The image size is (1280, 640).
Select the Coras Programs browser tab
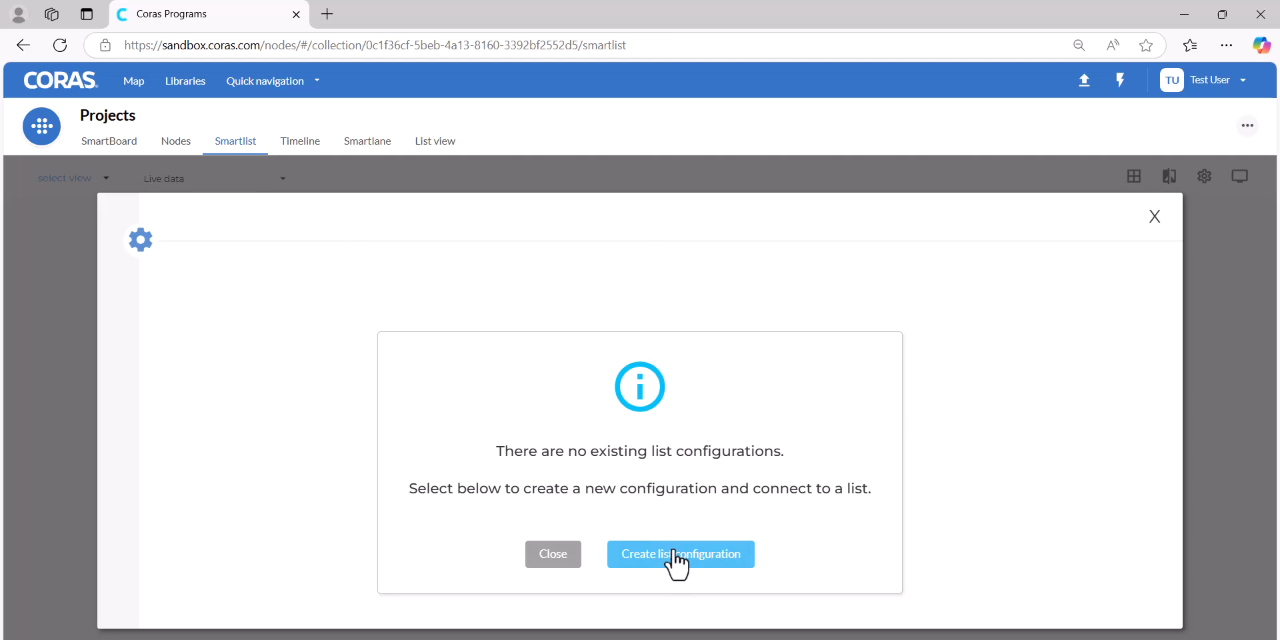(207, 14)
